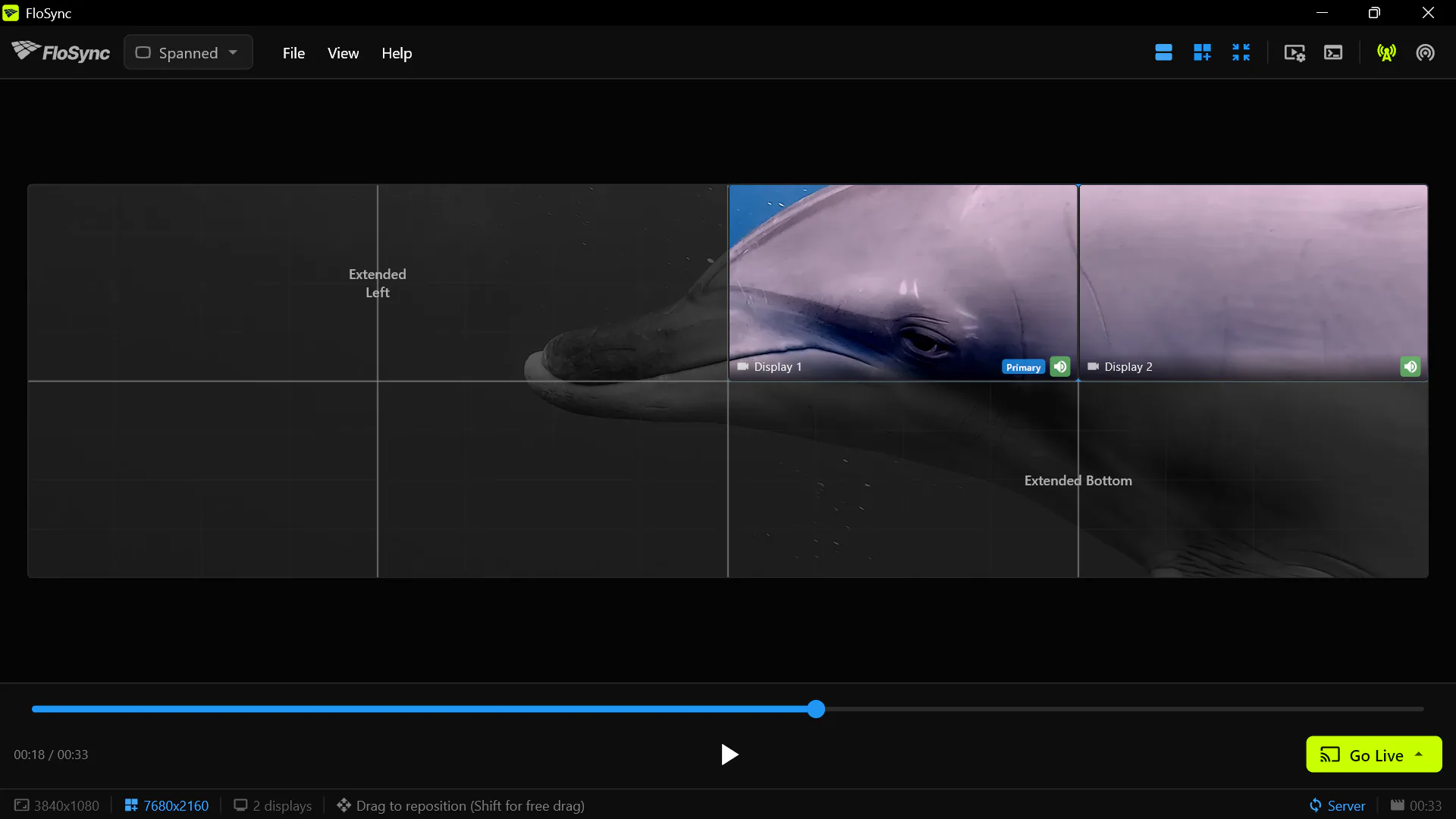
Task: Open the media playback settings icon
Action: click(1294, 52)
